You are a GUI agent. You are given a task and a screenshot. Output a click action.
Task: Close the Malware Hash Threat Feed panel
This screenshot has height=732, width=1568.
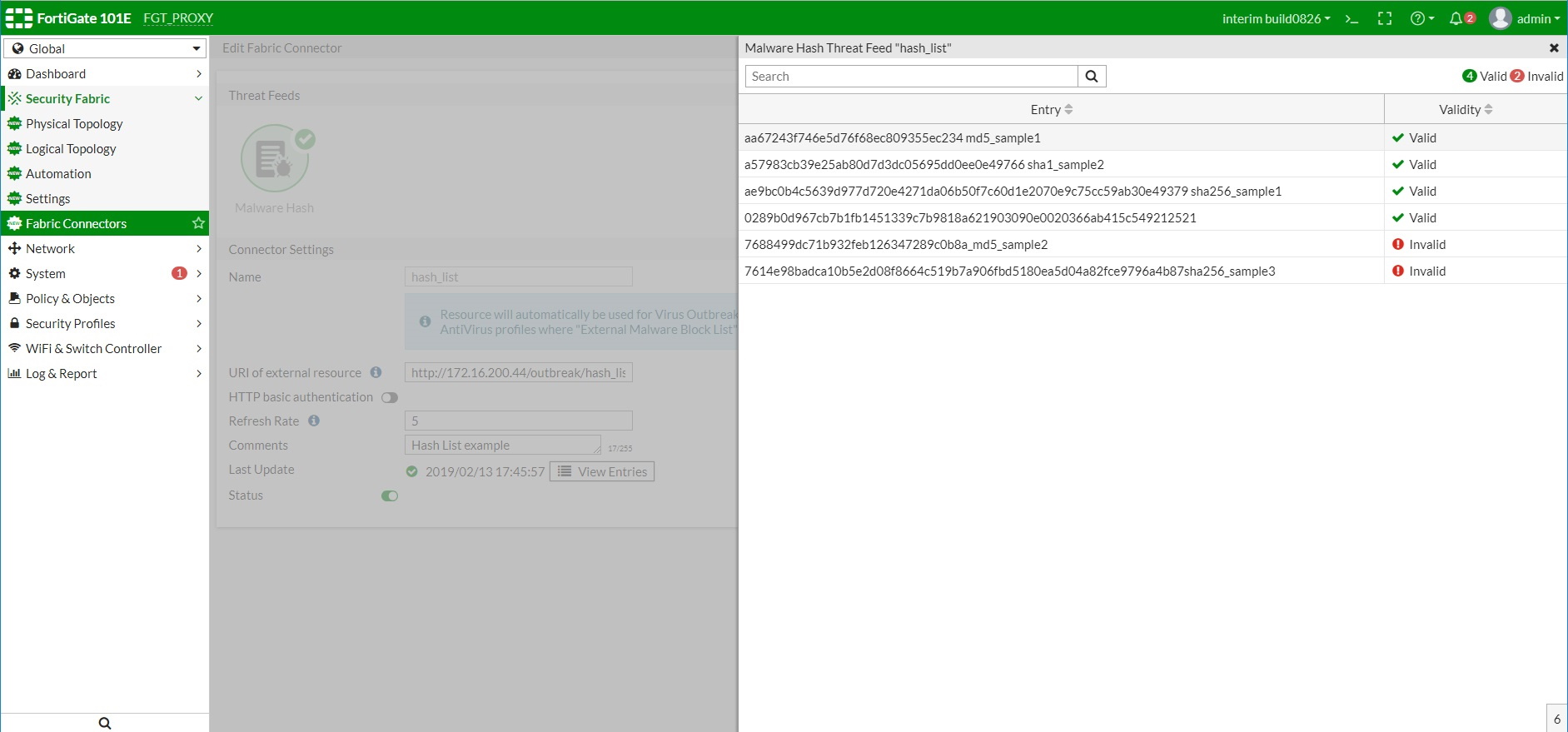(x=1554, y=48)
